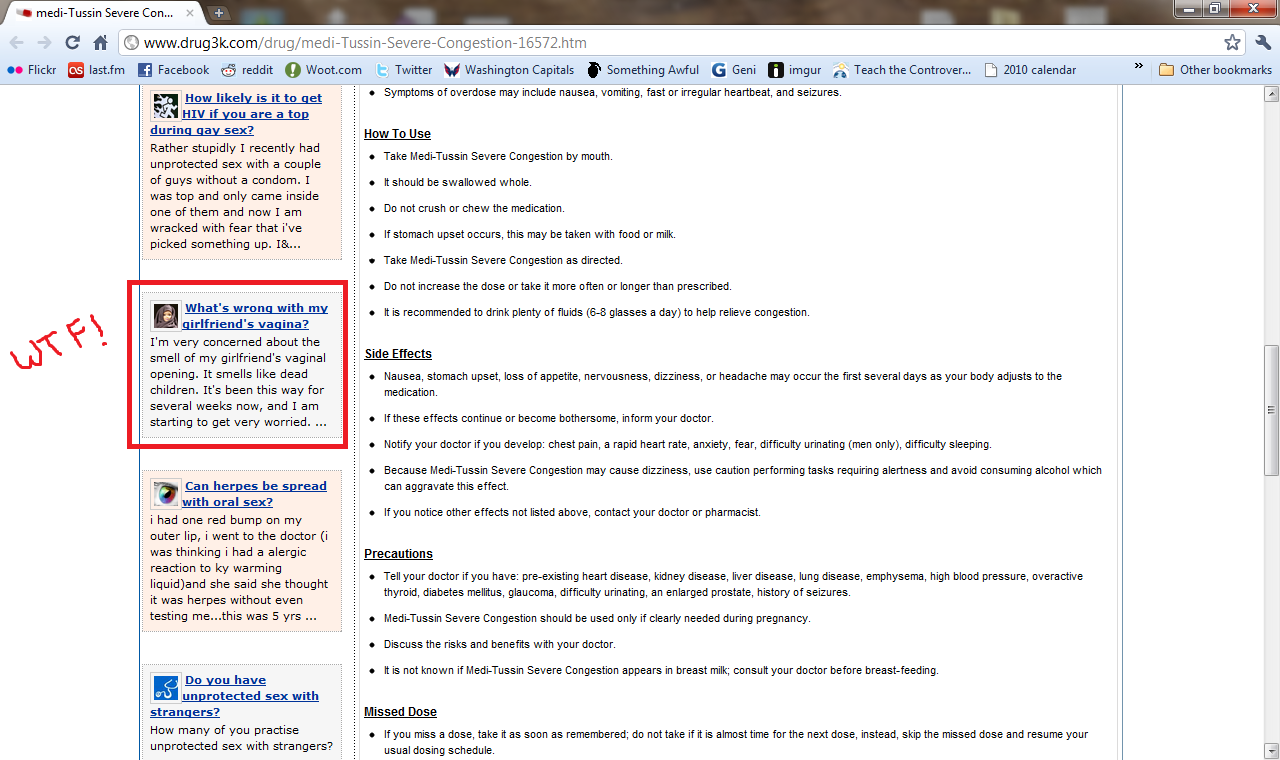
Task: Reload the current page
Action: click(x=72, y=42)
